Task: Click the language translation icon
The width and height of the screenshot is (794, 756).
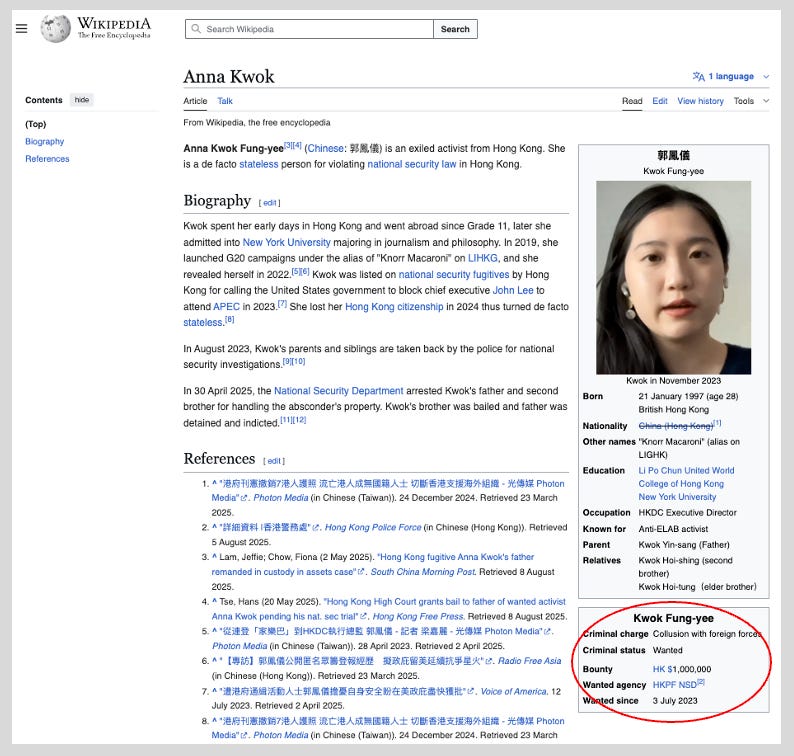Action: coord(698,76)
